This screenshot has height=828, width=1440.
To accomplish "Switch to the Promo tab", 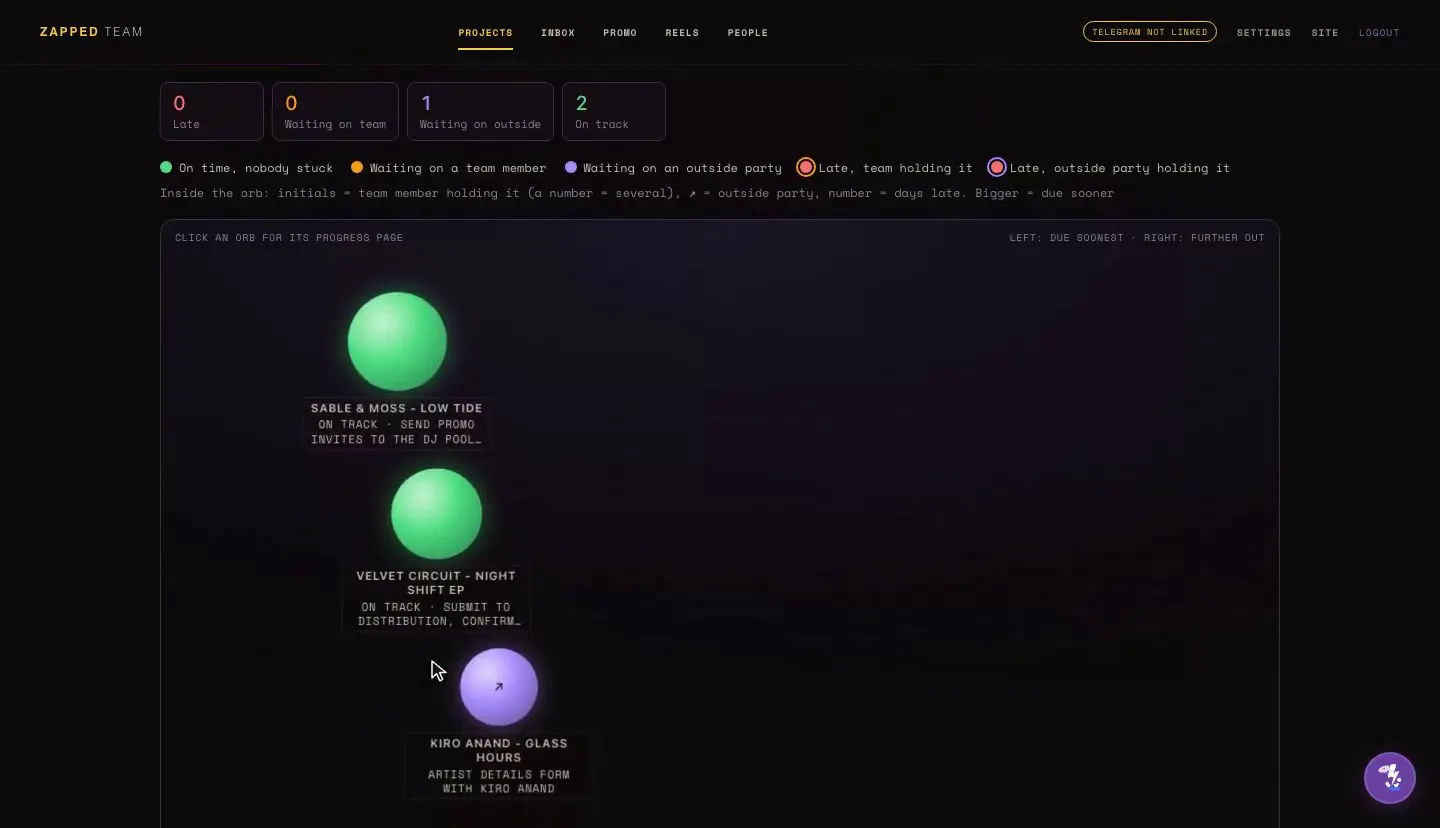I will [620, 33].
